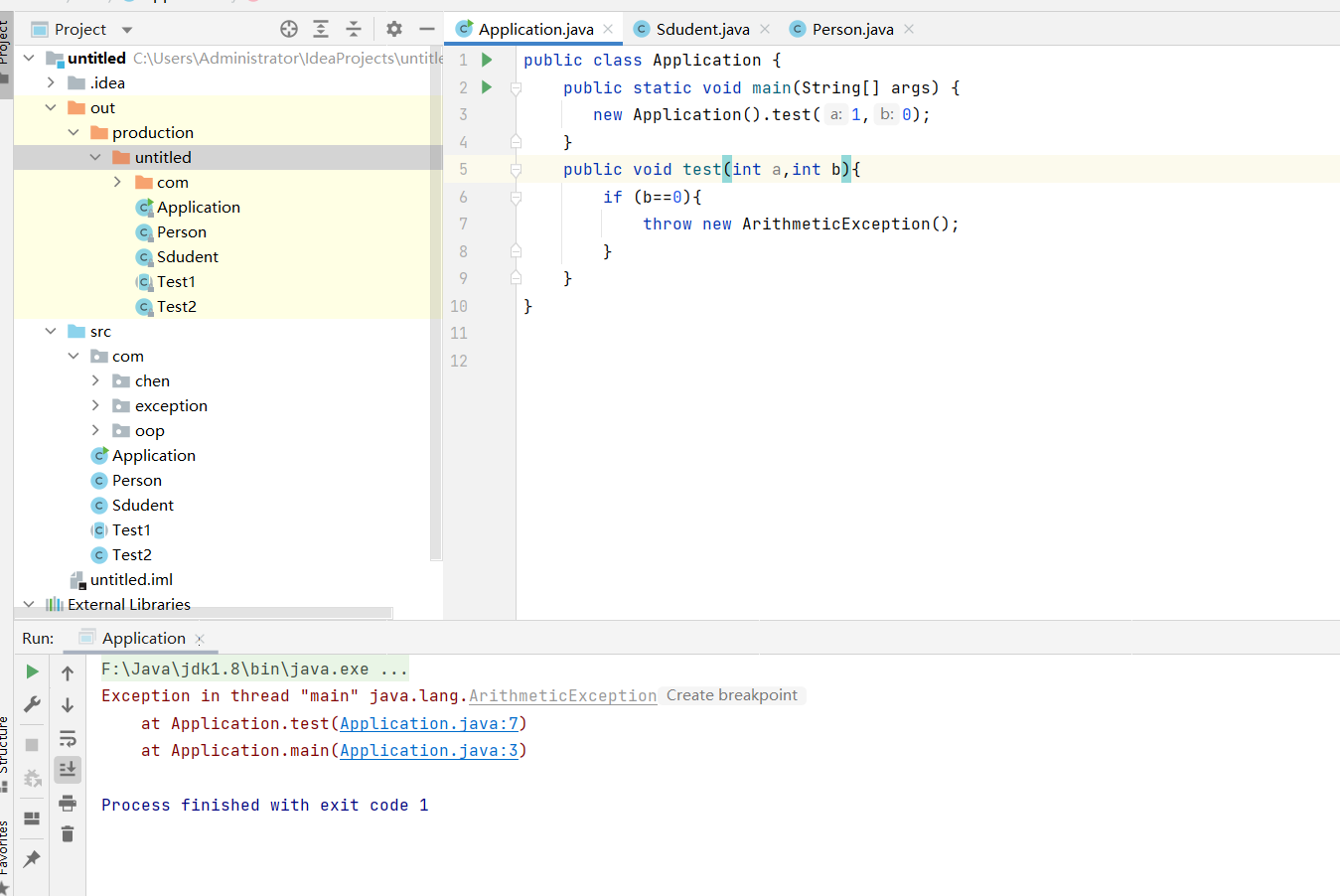Follow the Application.java:7 stack trace link
Screen dimensions: 1340x896
[429, 724]
